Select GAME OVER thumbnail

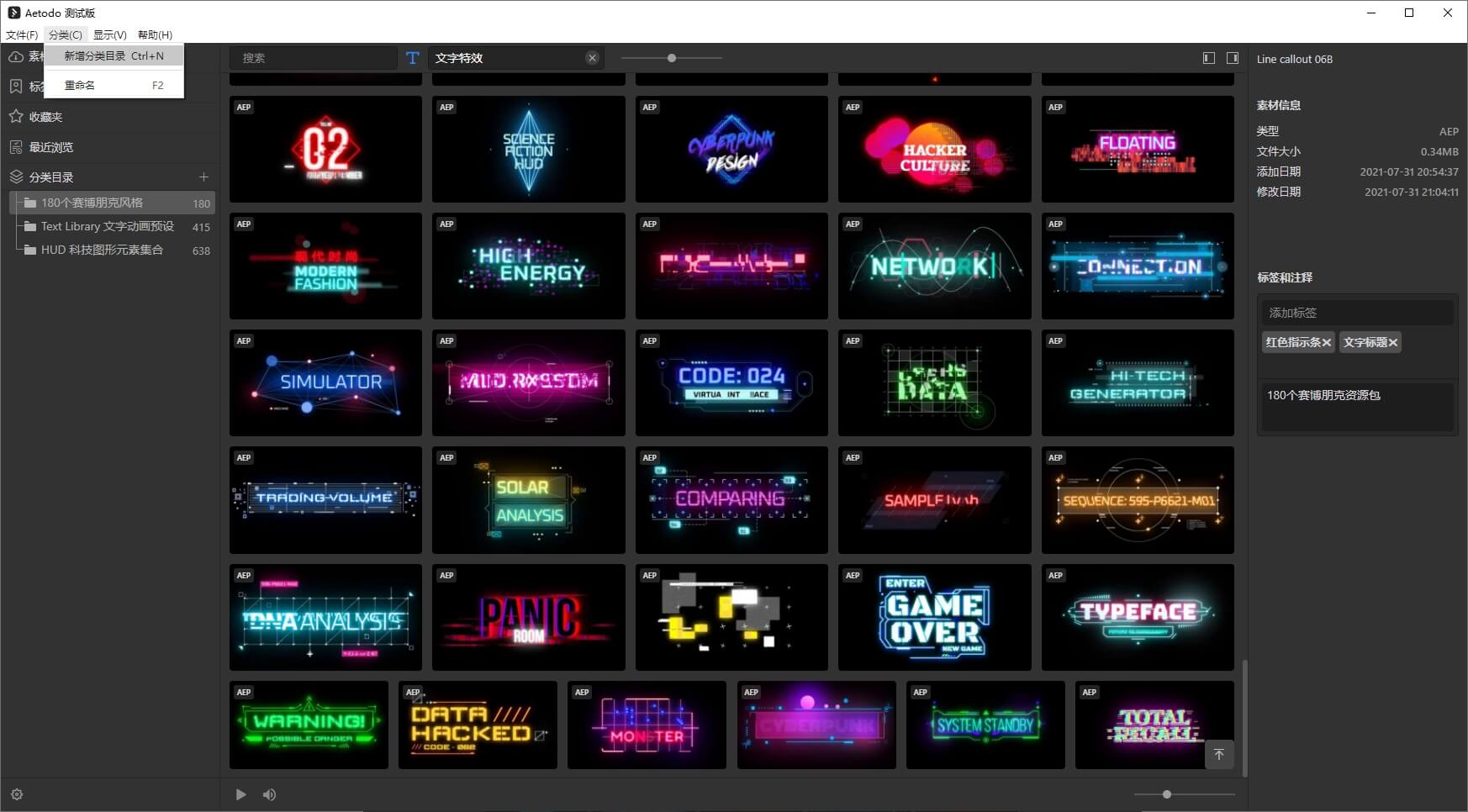click(934, 617)
